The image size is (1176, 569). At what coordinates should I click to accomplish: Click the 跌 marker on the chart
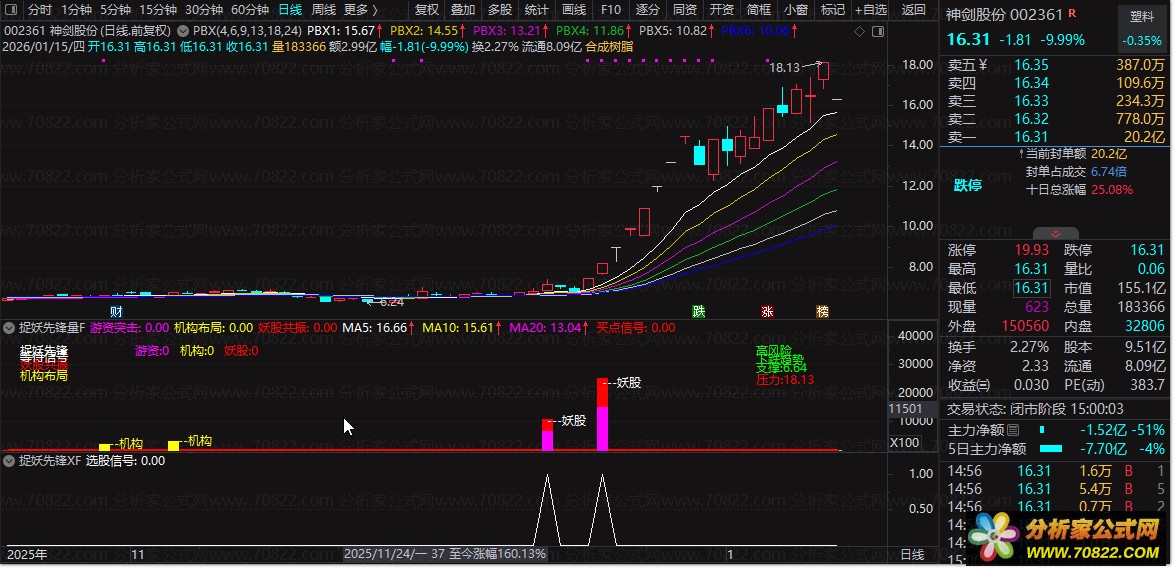[699, 312]
